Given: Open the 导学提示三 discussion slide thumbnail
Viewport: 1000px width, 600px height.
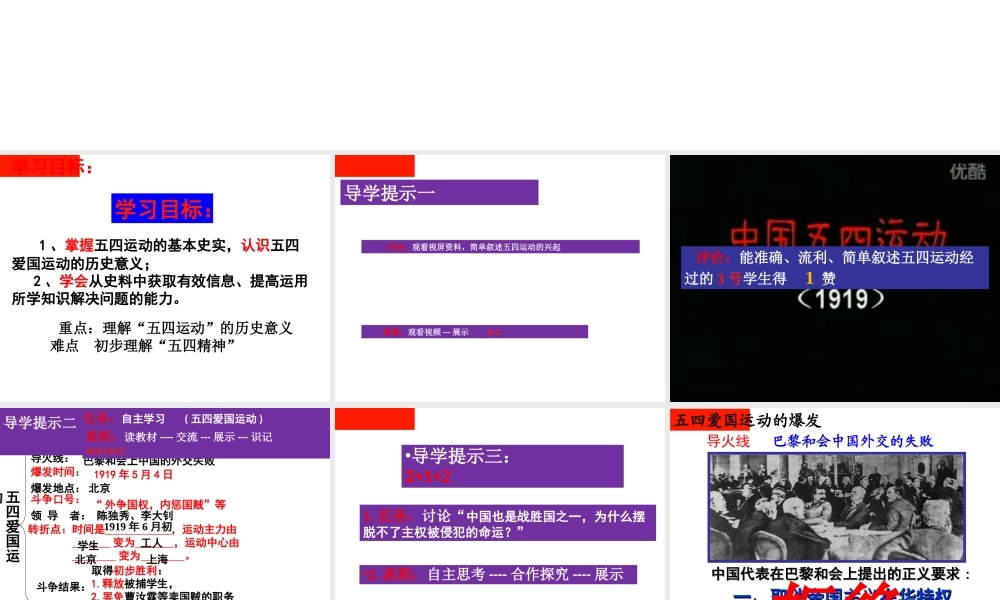Looking at the screenshot, I should (499, 504).
